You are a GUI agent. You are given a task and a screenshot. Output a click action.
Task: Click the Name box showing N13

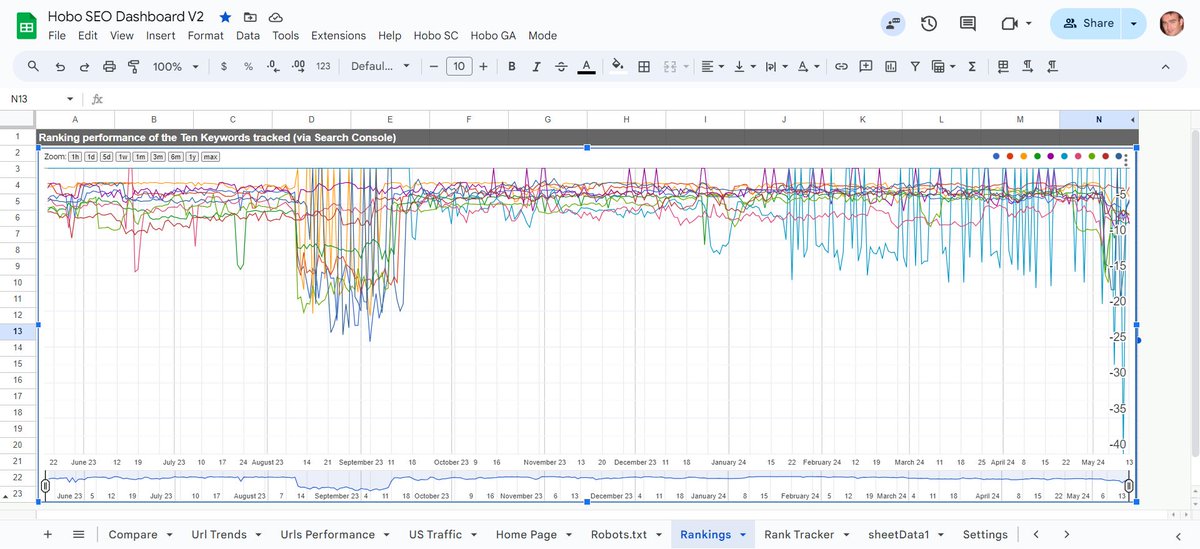click(41, 99)
